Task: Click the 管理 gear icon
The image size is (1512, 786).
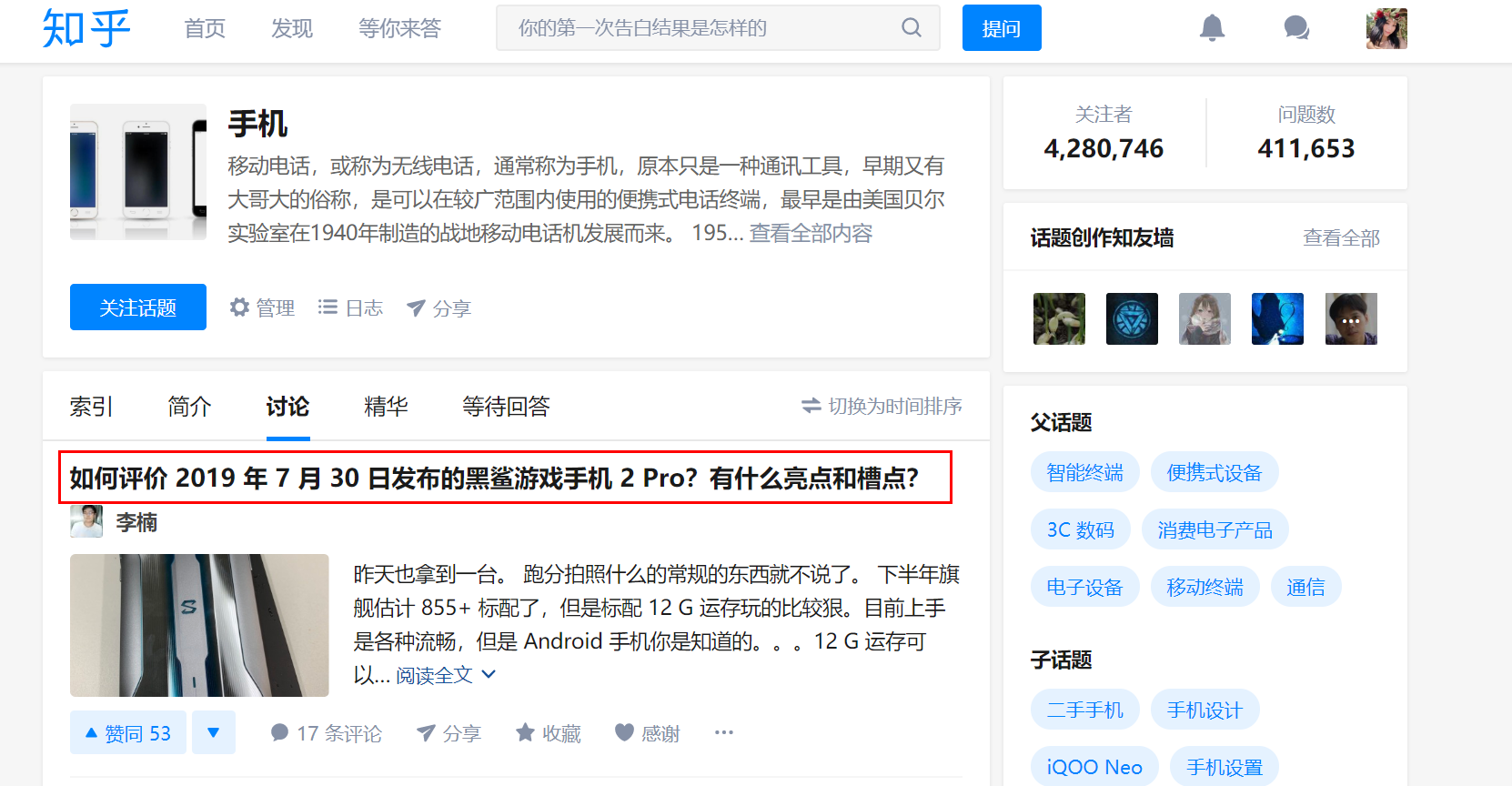Action: tap(239, 307)
